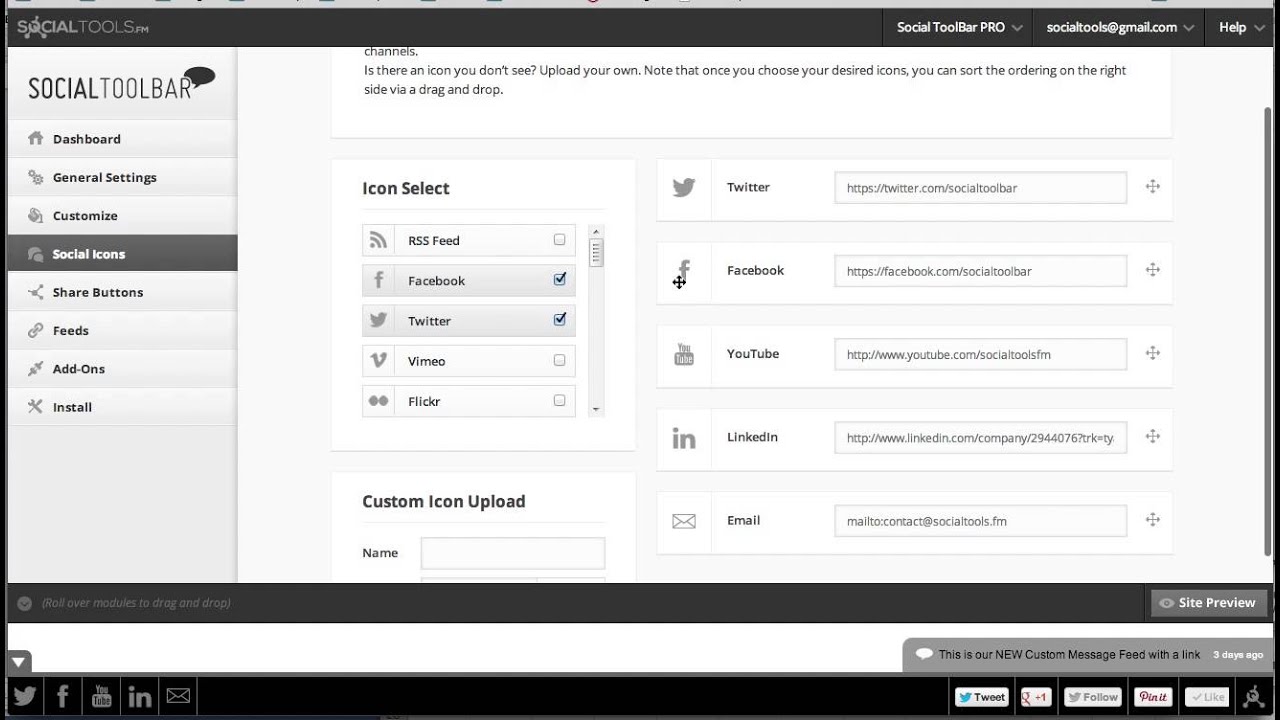Click the Twitter row drag handle
1280x720 pixels.
pos(1152,186)
